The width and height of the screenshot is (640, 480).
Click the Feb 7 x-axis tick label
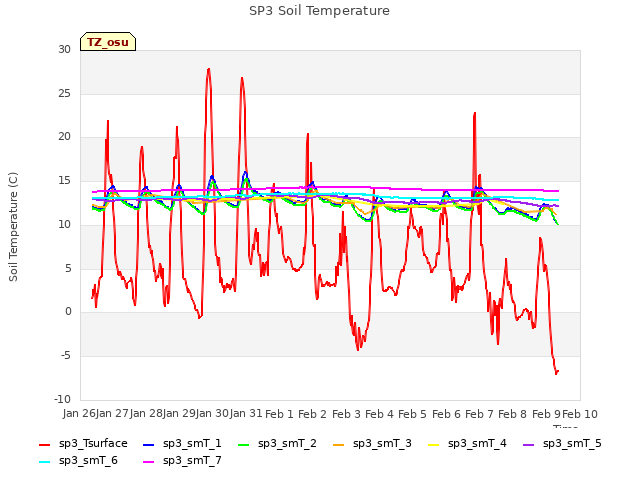tap(479, 414)
